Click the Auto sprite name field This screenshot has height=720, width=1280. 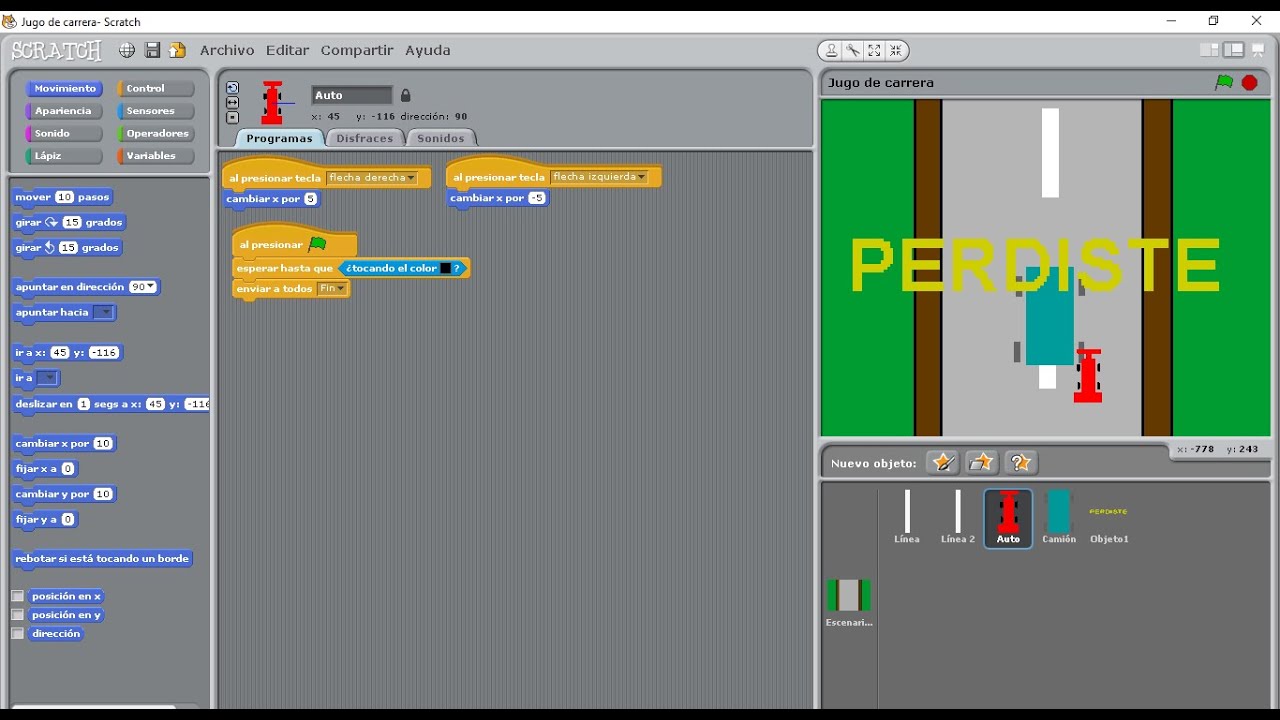(352, 95)
